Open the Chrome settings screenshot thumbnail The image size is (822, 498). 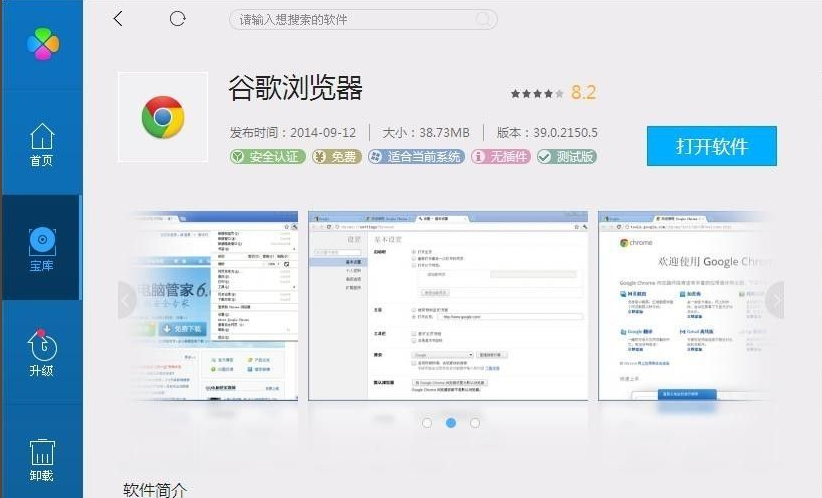[x=448, y=306]
